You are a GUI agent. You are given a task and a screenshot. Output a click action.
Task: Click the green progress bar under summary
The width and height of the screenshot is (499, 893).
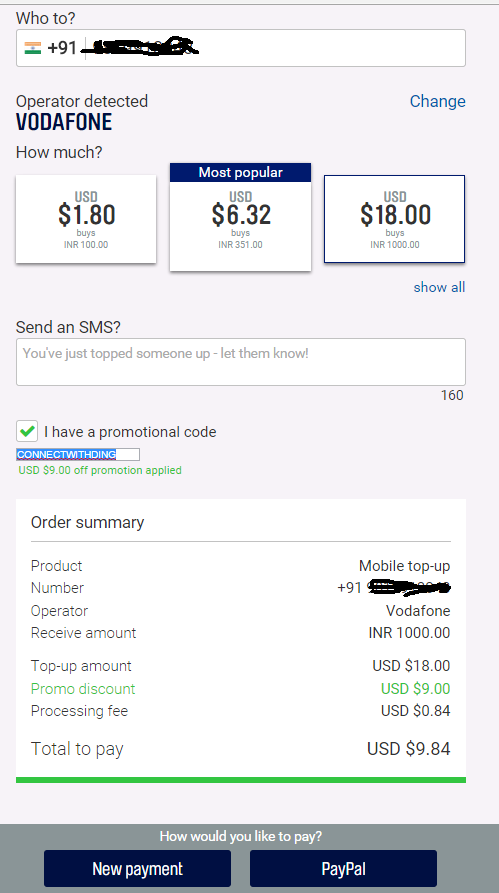point(240,780)
